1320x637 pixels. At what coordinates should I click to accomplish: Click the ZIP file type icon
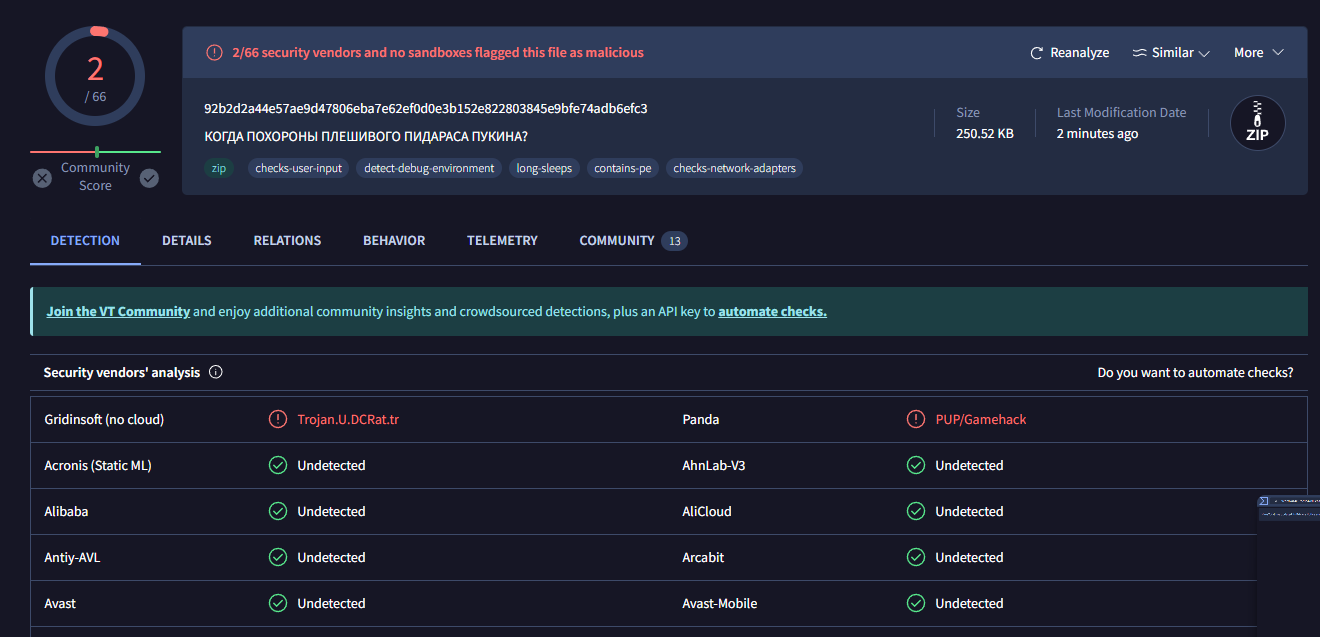pyautogui.click(x=1257, y=123)
